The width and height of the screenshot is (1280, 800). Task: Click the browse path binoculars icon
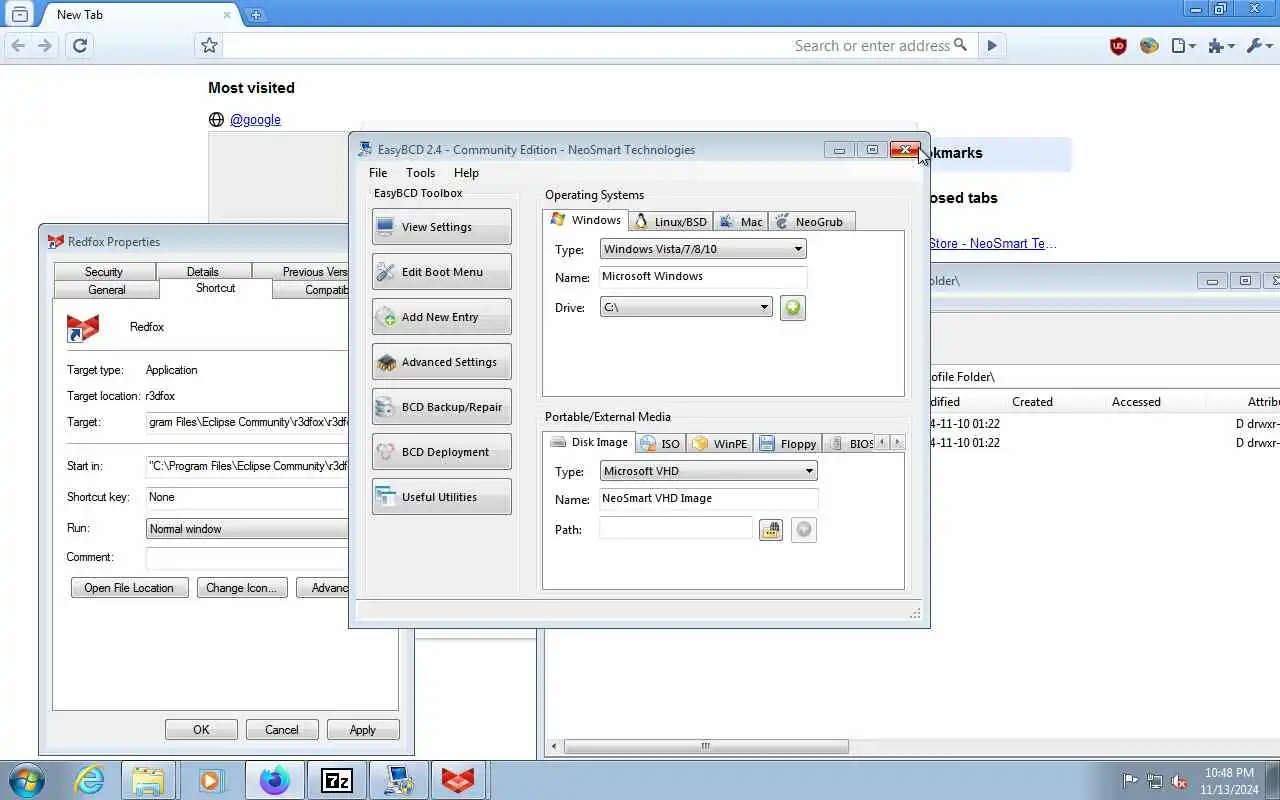click(770, 530)
